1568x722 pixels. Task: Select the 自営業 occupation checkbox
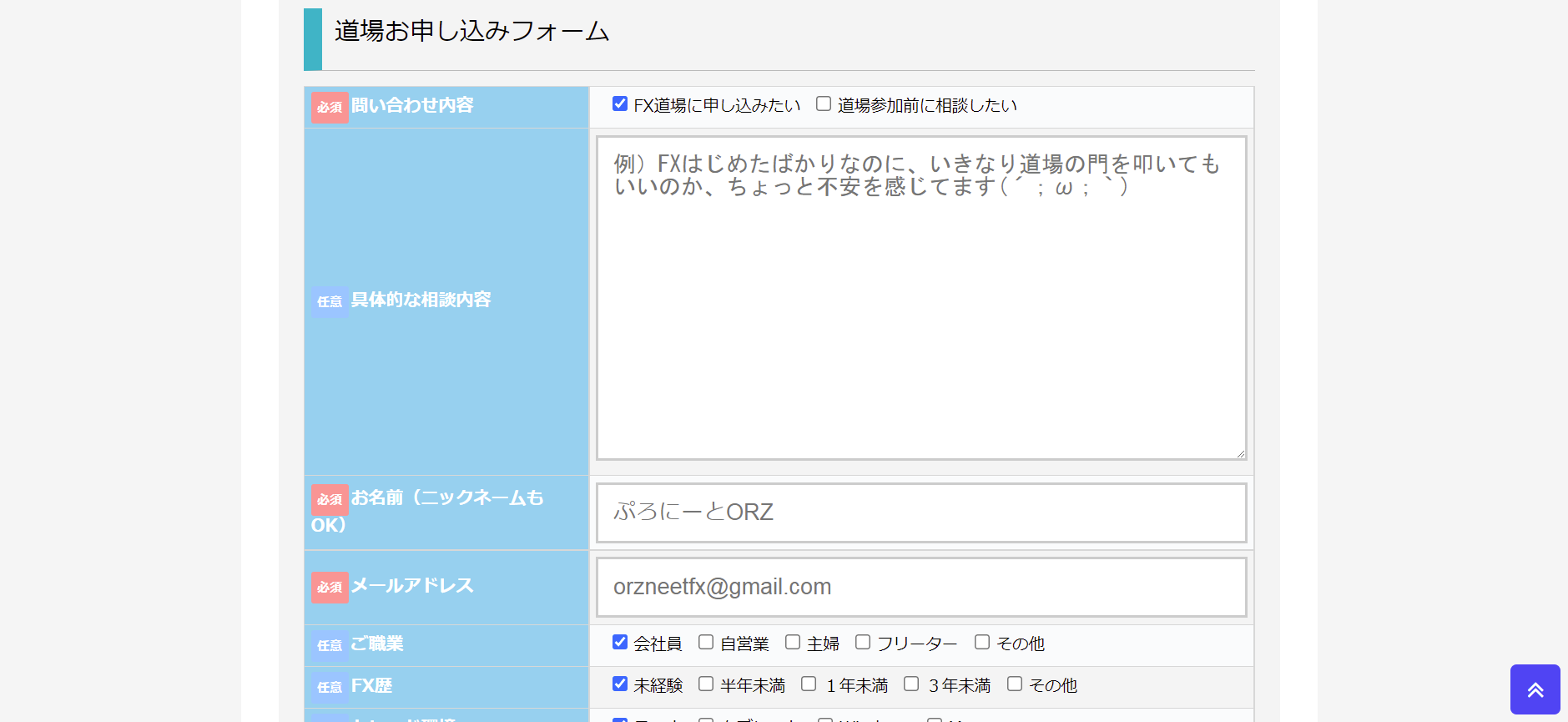point(706,642)
